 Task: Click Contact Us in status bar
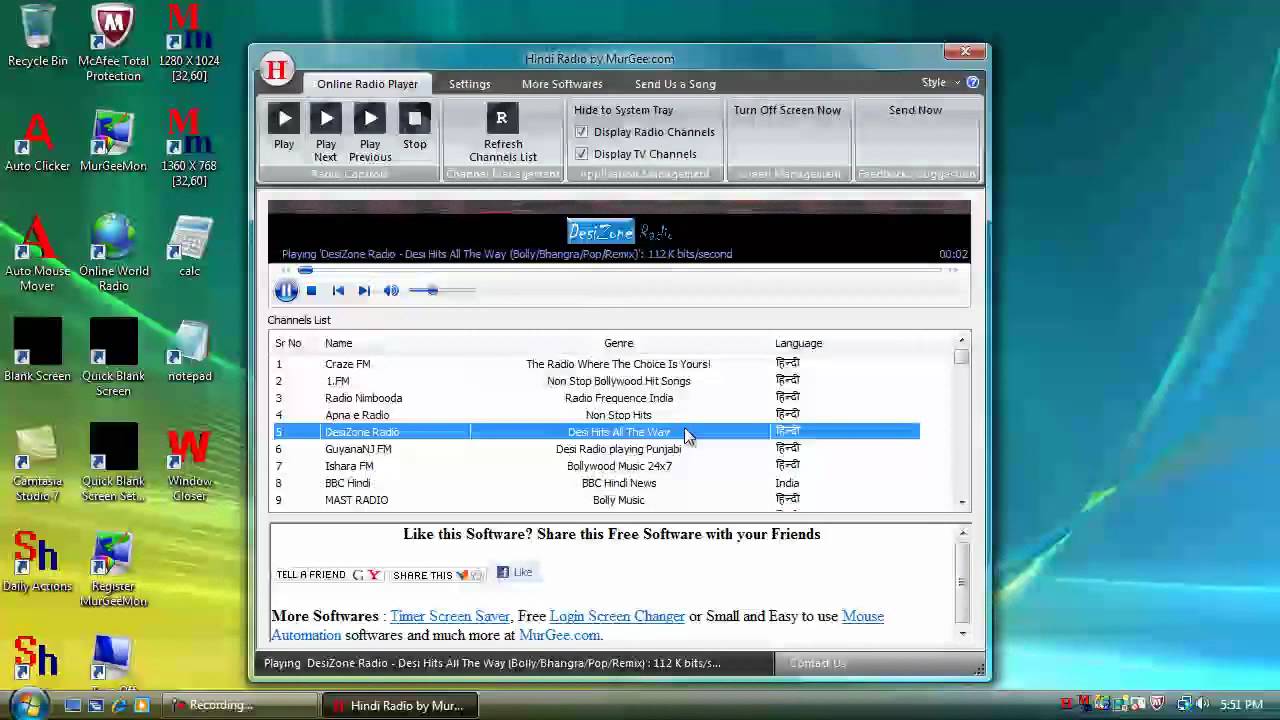(817, 663)
